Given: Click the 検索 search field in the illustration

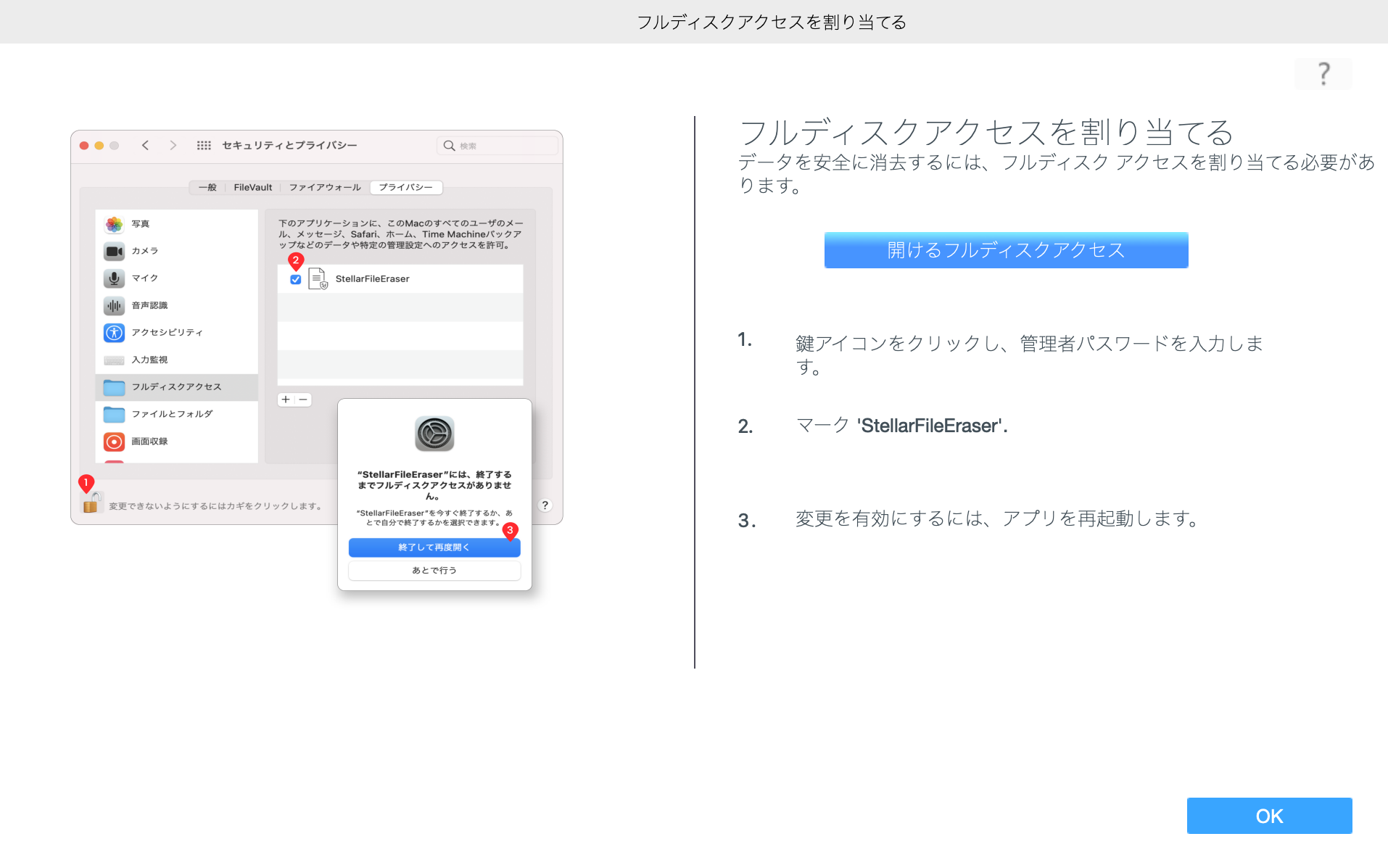Looking at the screenshot, I should pos(497,146).
